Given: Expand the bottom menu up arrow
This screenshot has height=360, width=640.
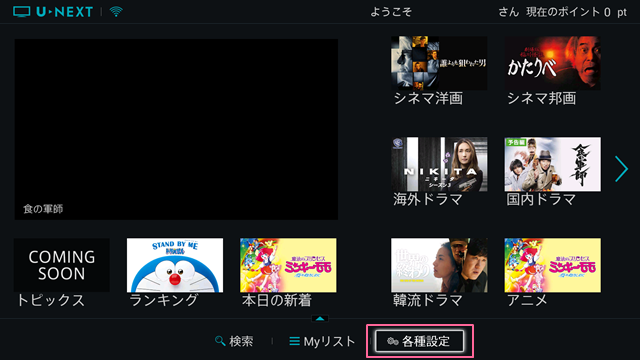Looking at the screenshot, I should [x=320, y=318].
